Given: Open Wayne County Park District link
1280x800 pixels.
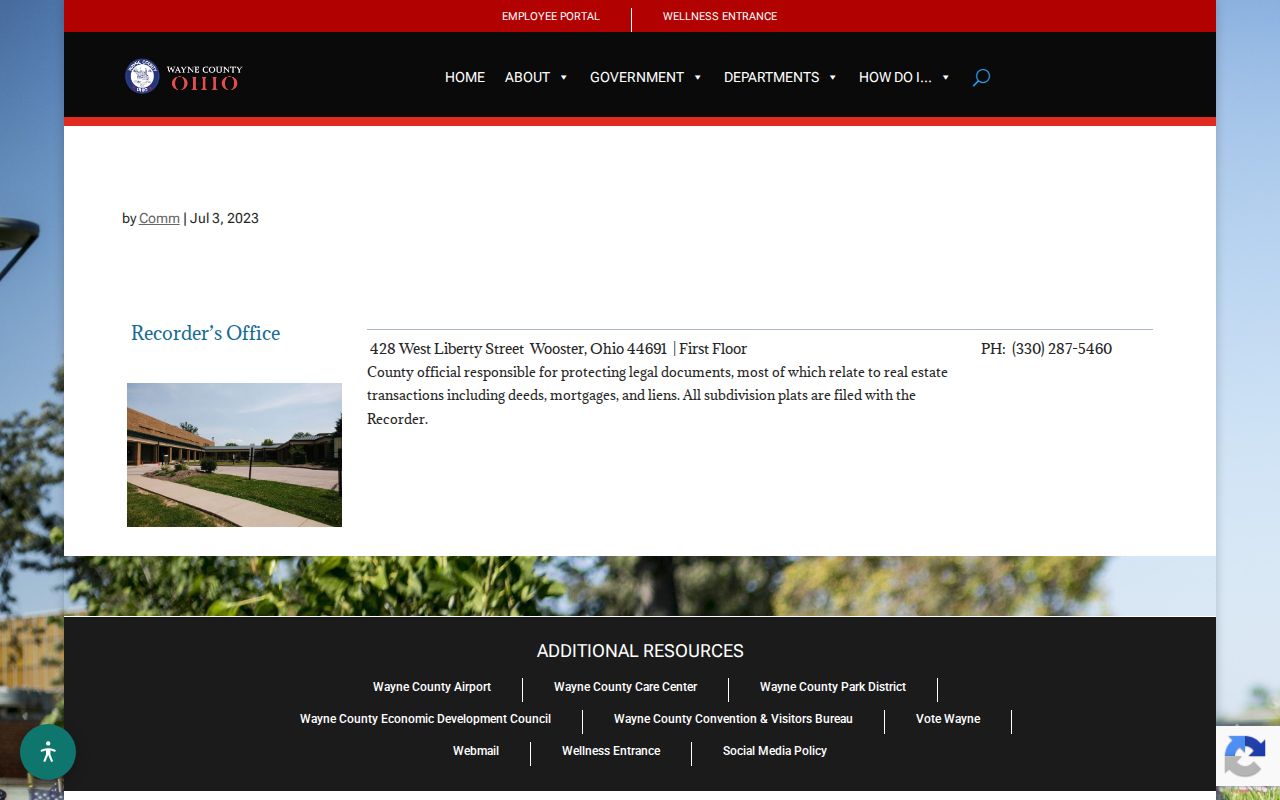Looking at the screenshot, I should 833,687.
